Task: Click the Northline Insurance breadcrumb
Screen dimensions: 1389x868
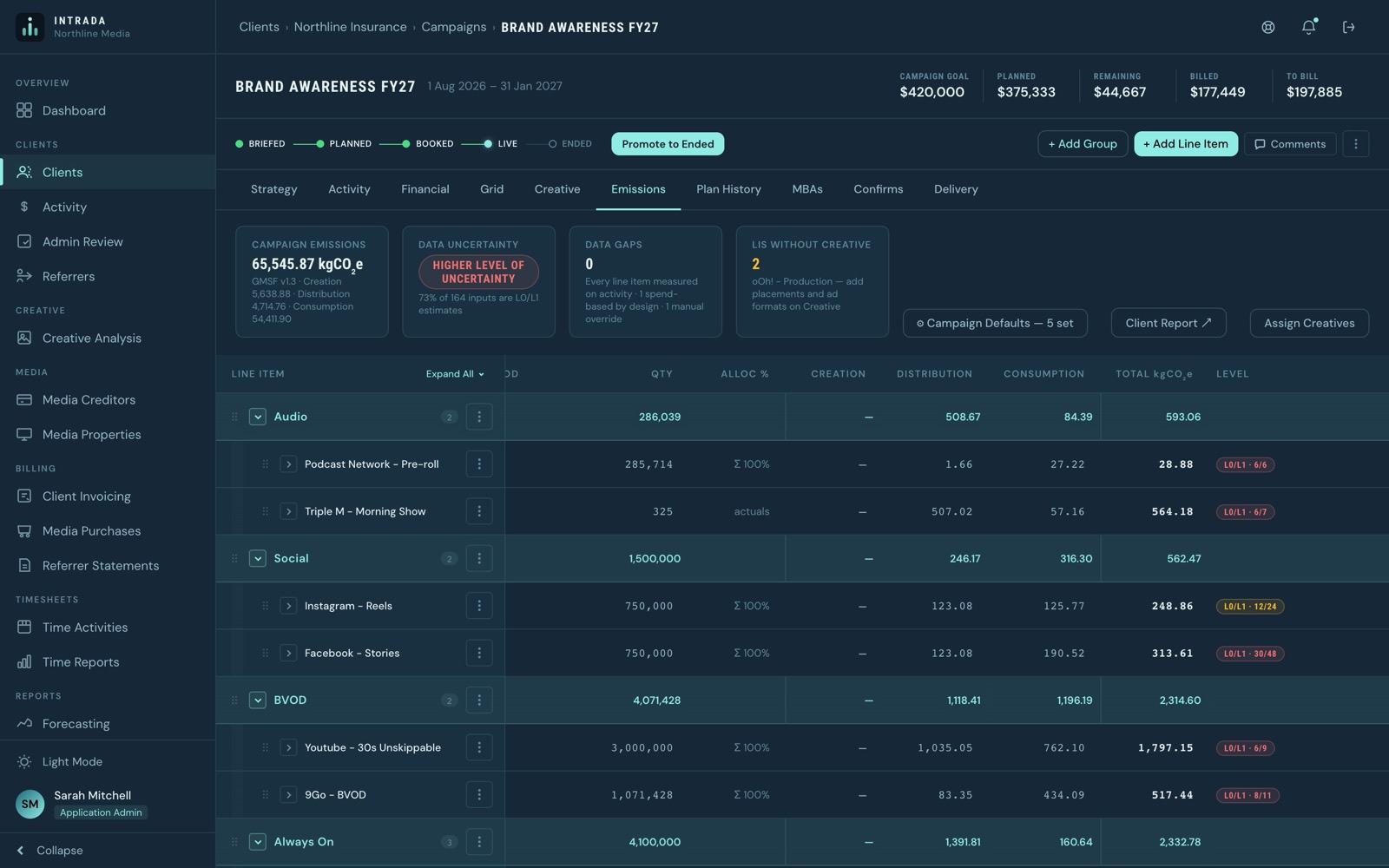Action: click(x=350, y=27)
